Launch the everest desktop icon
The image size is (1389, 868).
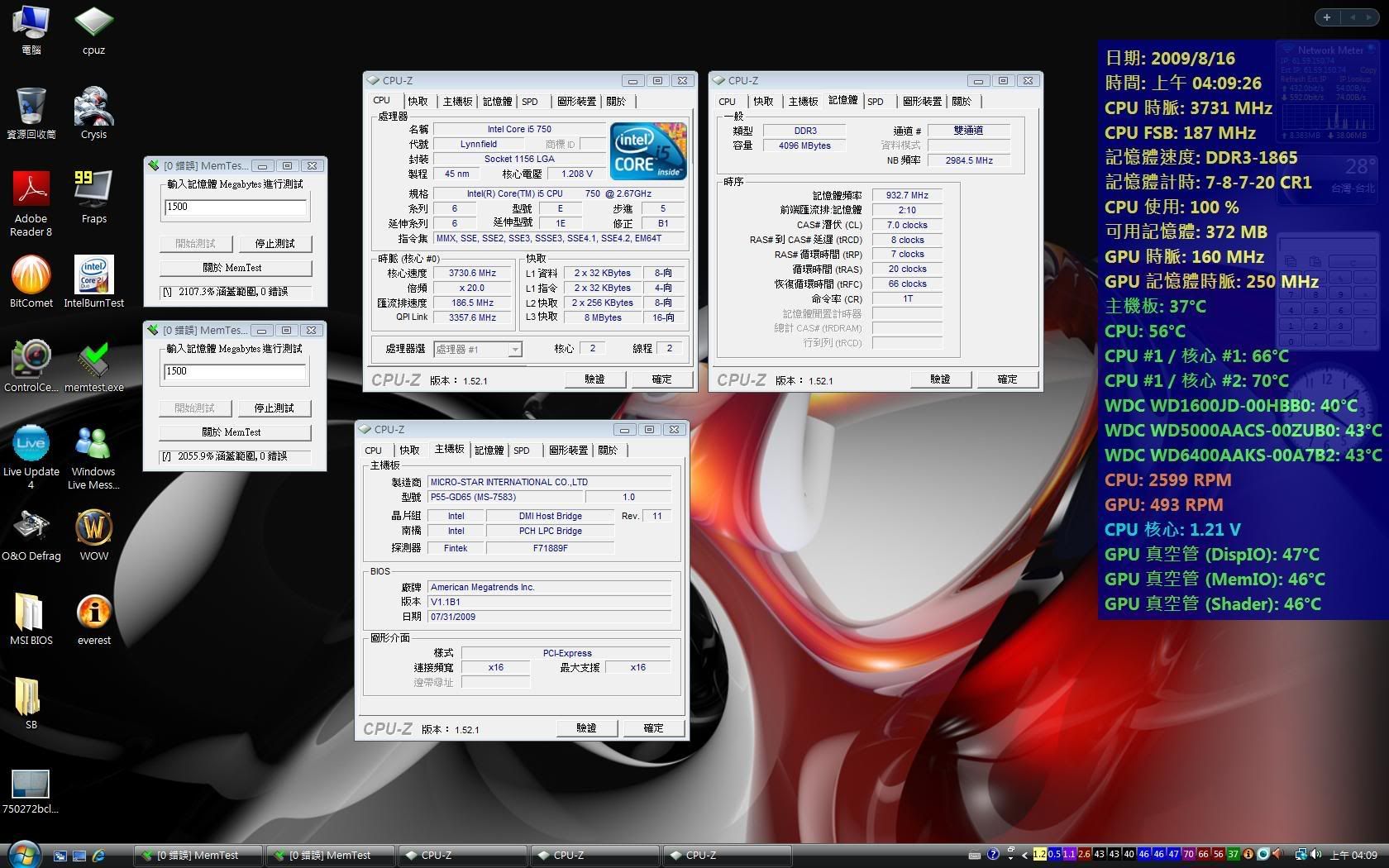[x=93, y=619]
